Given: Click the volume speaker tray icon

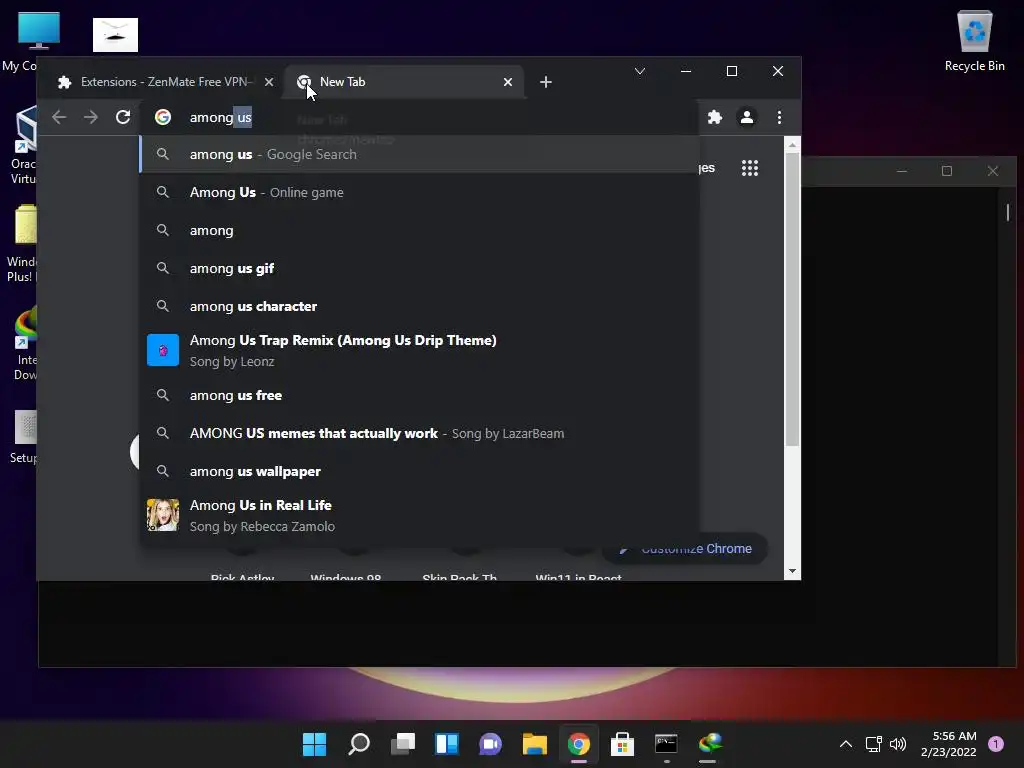Looking at the screenshot, I should [x=898, y=744].
